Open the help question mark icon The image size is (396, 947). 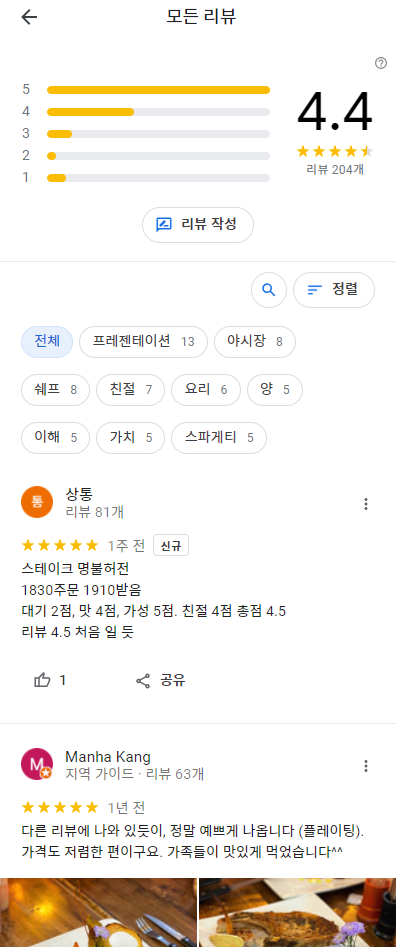click(x=381, y=63)
